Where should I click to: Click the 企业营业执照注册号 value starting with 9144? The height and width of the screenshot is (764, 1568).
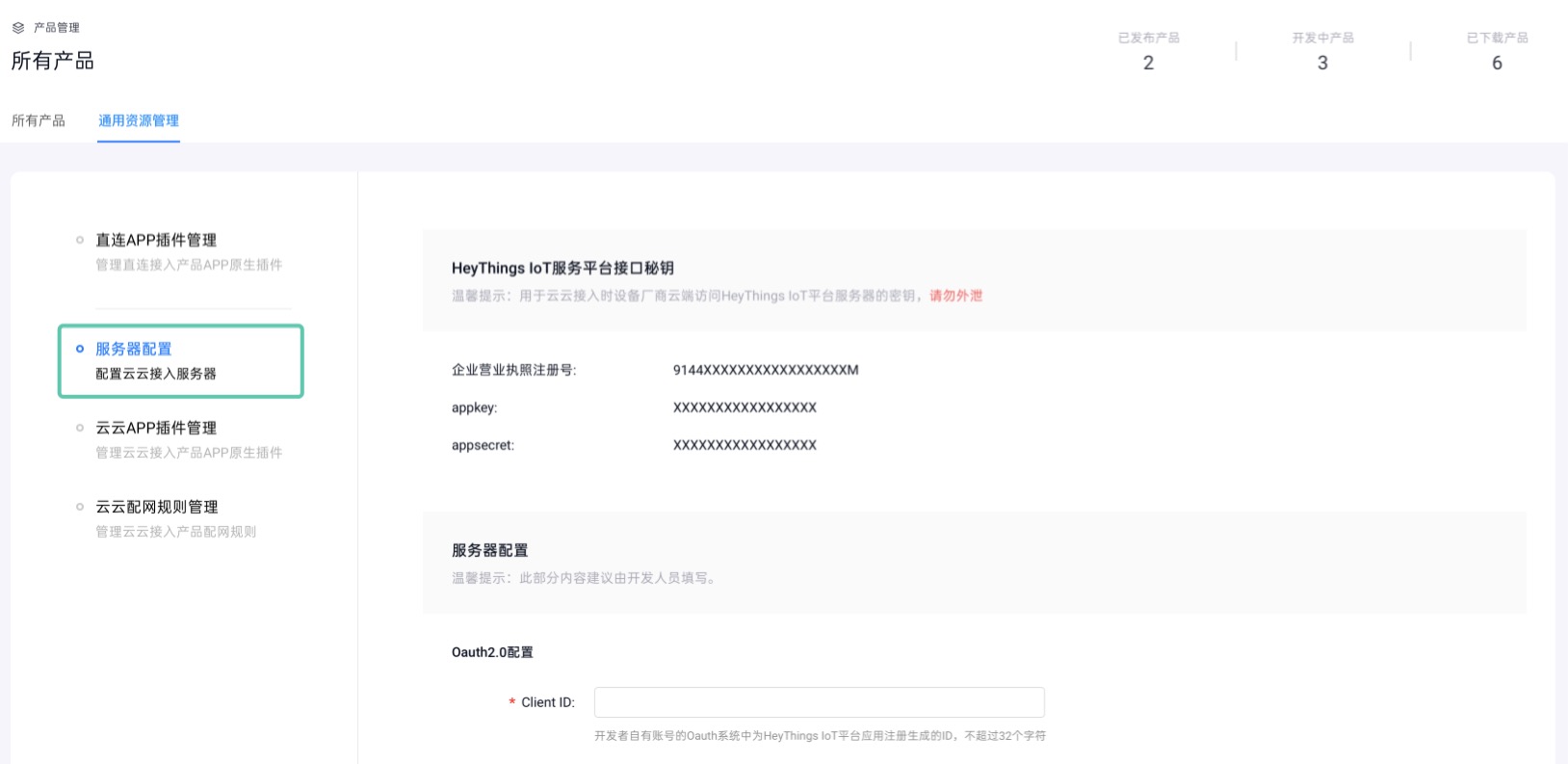click(x=766, y=370)
